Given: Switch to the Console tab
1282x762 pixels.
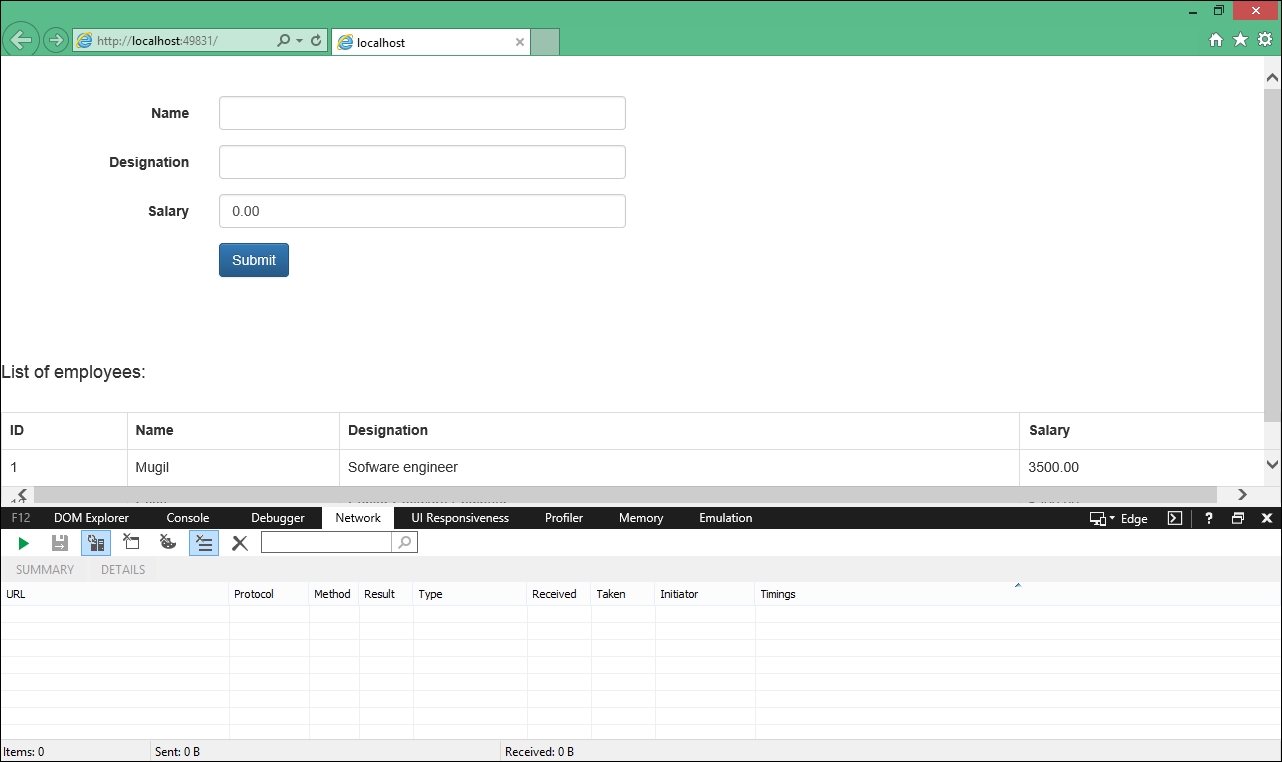Looking at the screenshot, I should pos(188,518).
